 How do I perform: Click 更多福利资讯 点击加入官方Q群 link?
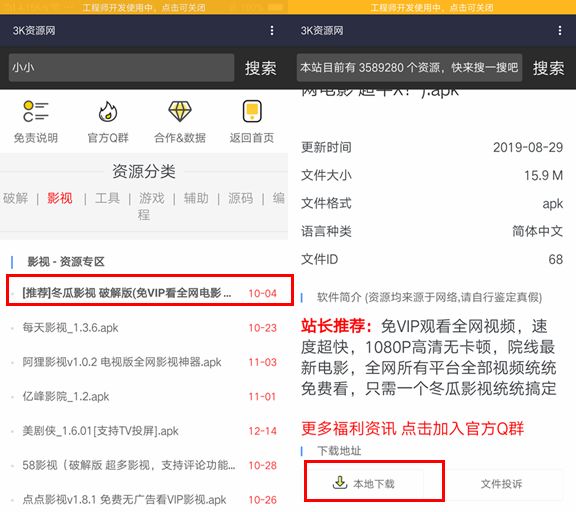[412, 429]
